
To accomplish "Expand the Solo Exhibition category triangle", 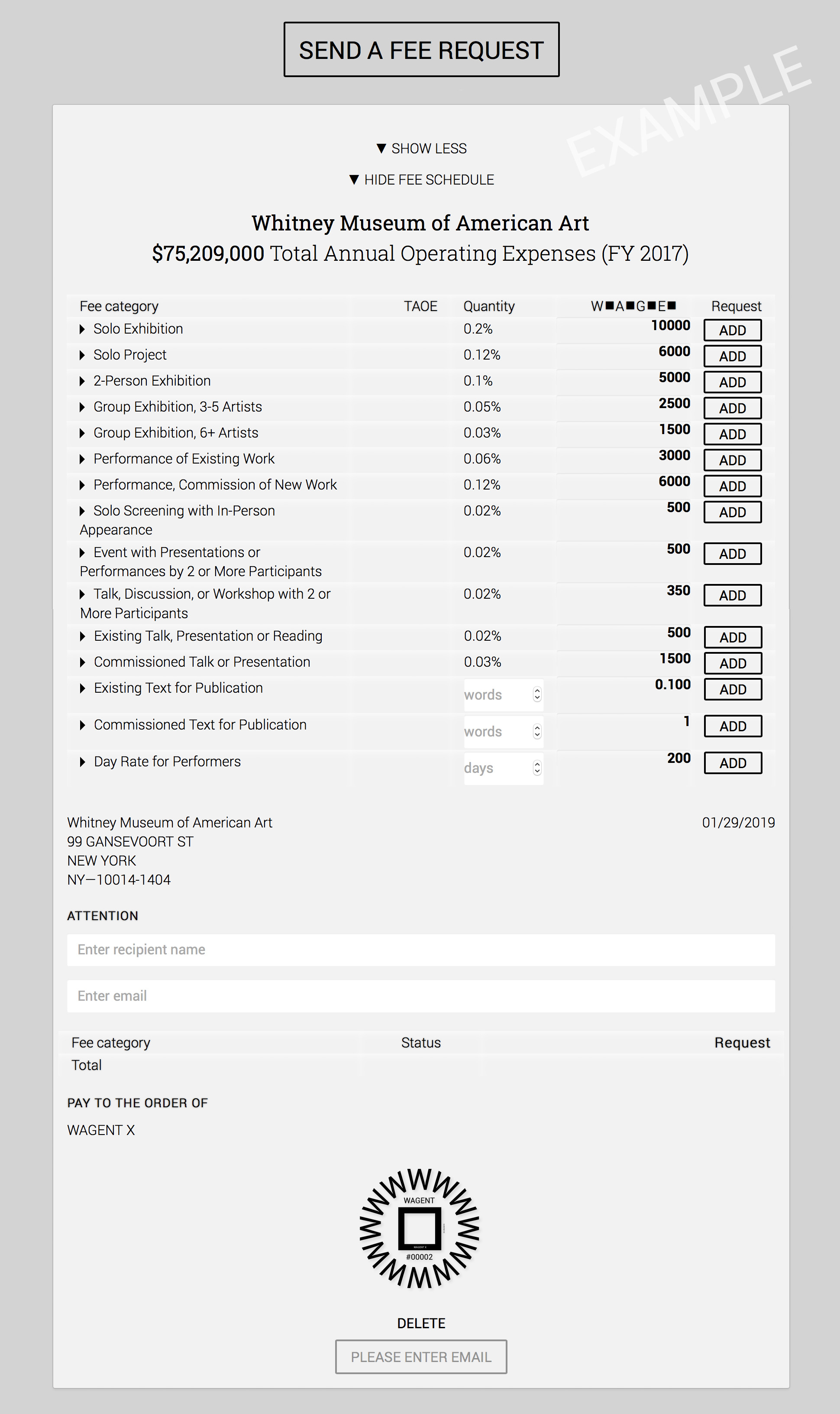I will click(82, 329).
